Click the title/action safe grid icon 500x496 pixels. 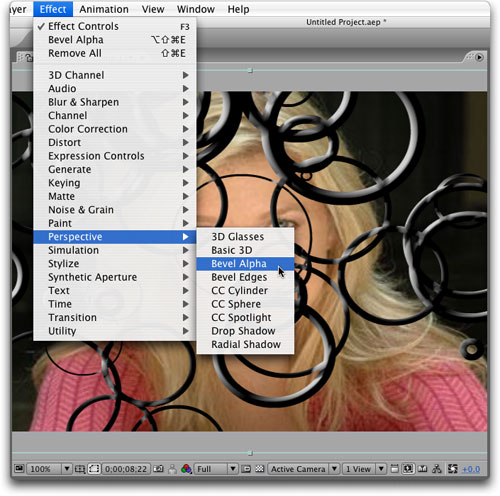tap(80, 469)
